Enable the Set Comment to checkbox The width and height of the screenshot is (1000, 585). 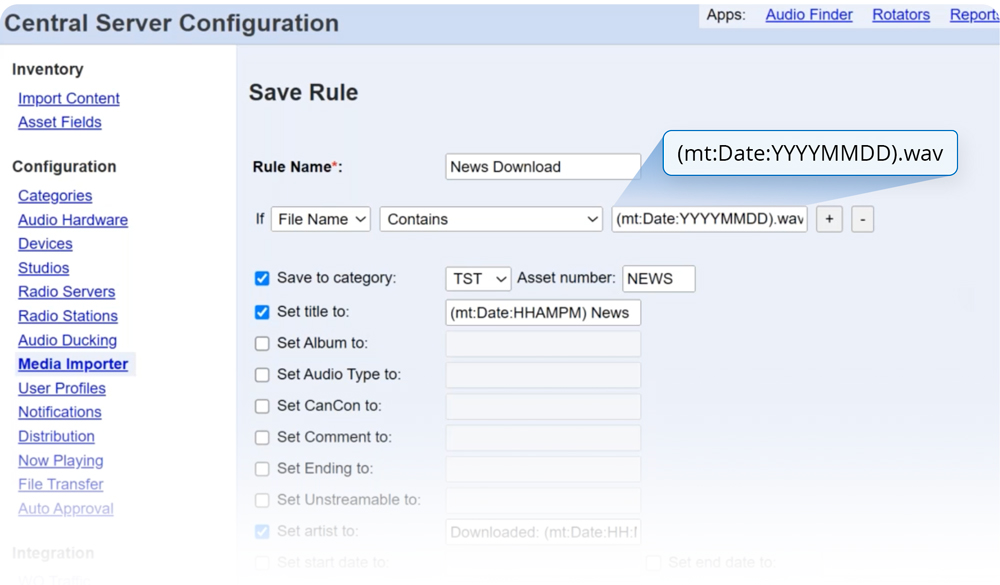coord(262,437)
